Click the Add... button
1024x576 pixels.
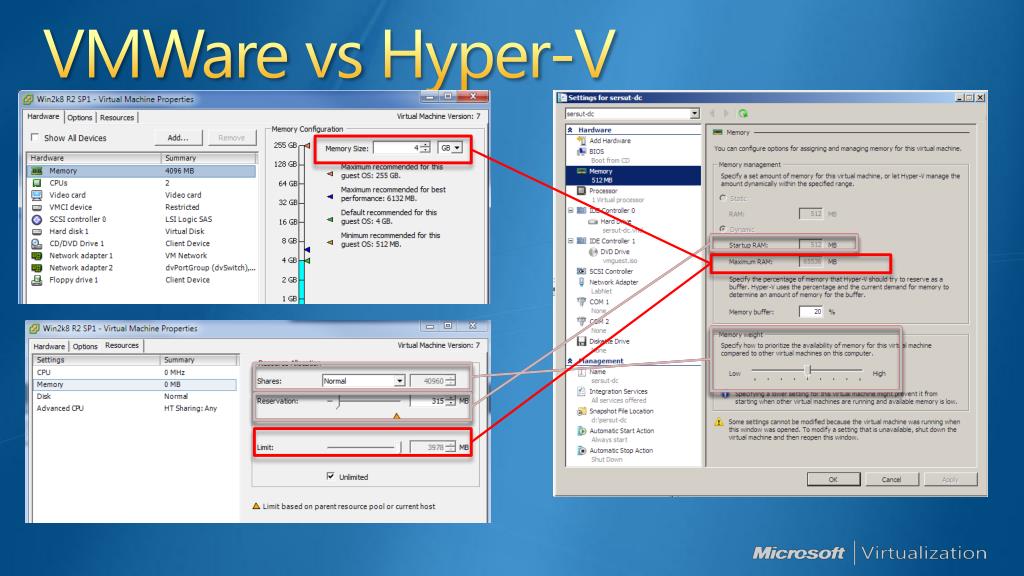click(178, 138)
